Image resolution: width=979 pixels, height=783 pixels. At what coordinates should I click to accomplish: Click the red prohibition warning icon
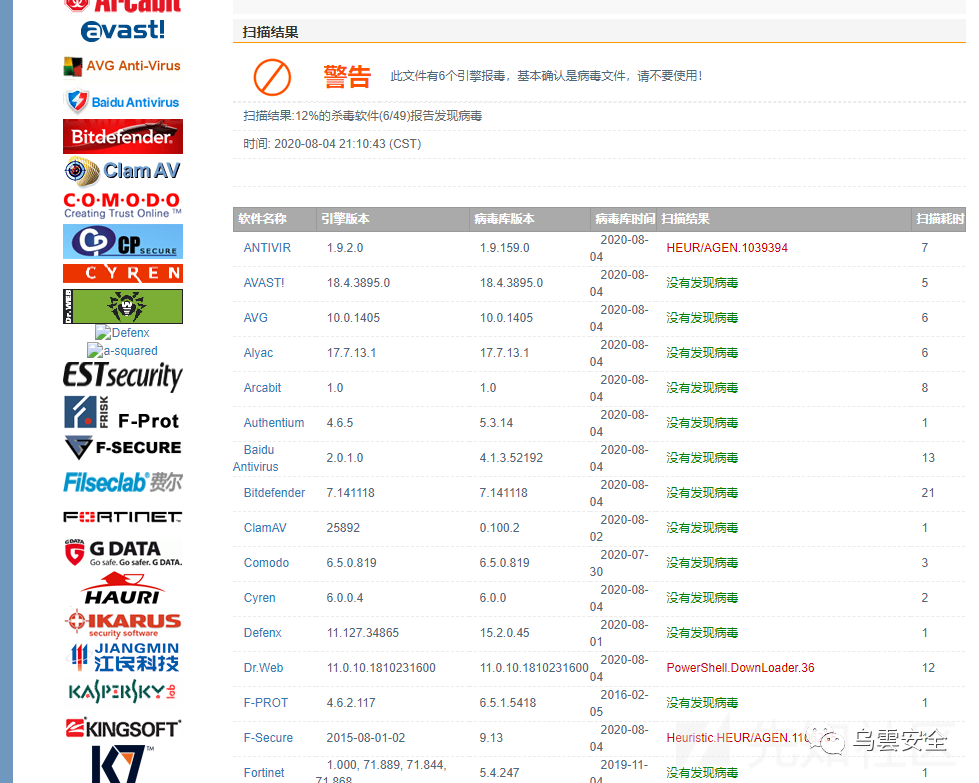point(272,77)
